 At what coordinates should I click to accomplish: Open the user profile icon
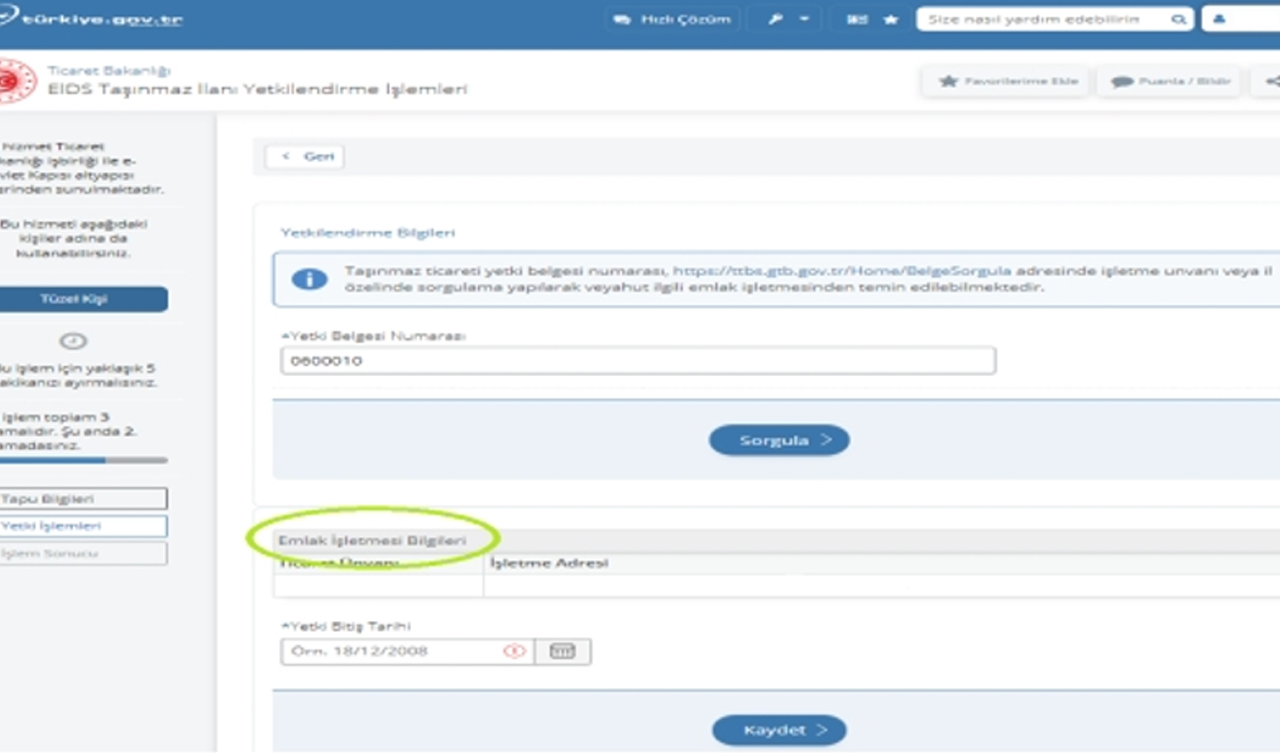click(1219, 20)
